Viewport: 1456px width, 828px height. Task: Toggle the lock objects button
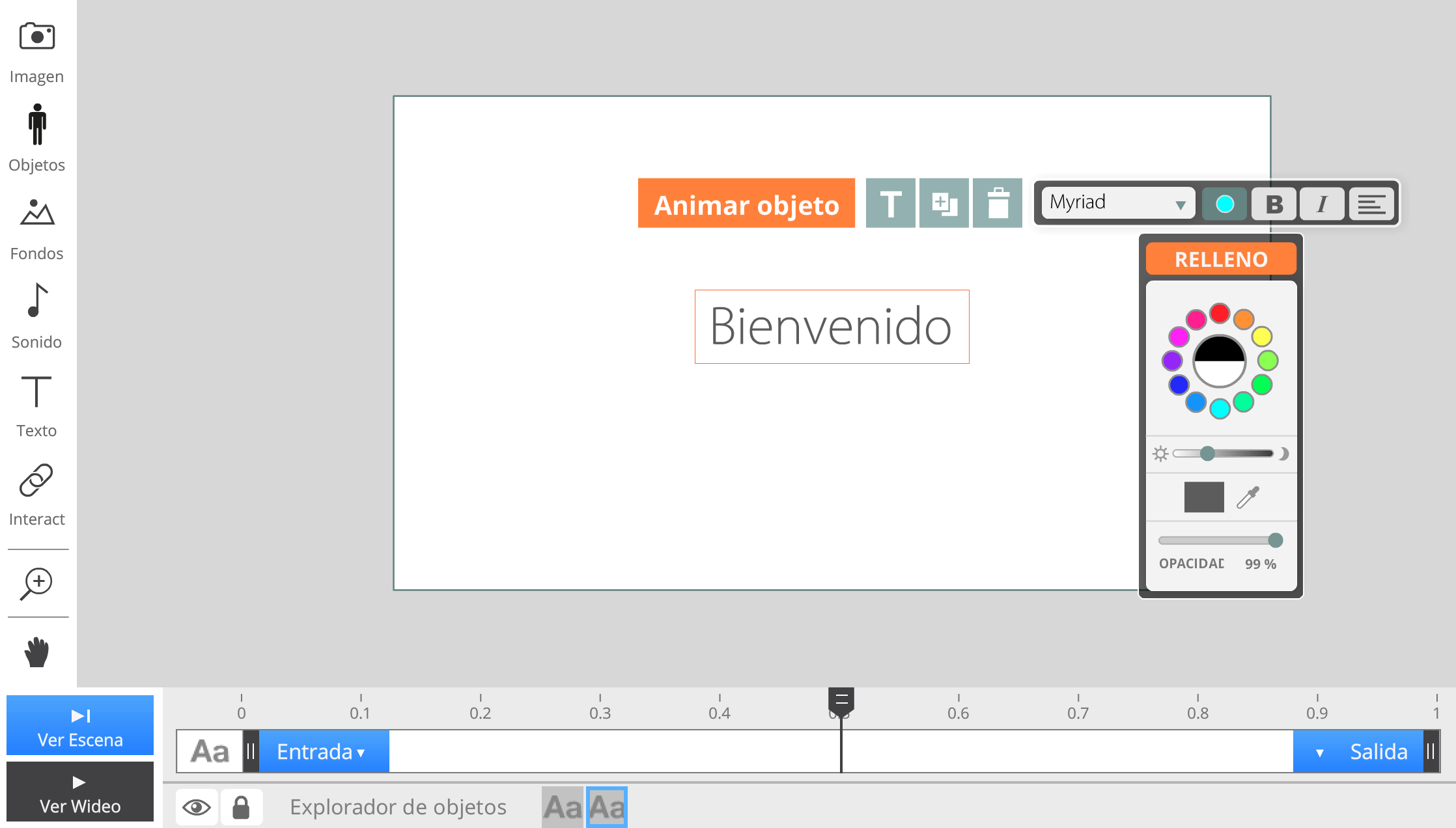[241, 807]
